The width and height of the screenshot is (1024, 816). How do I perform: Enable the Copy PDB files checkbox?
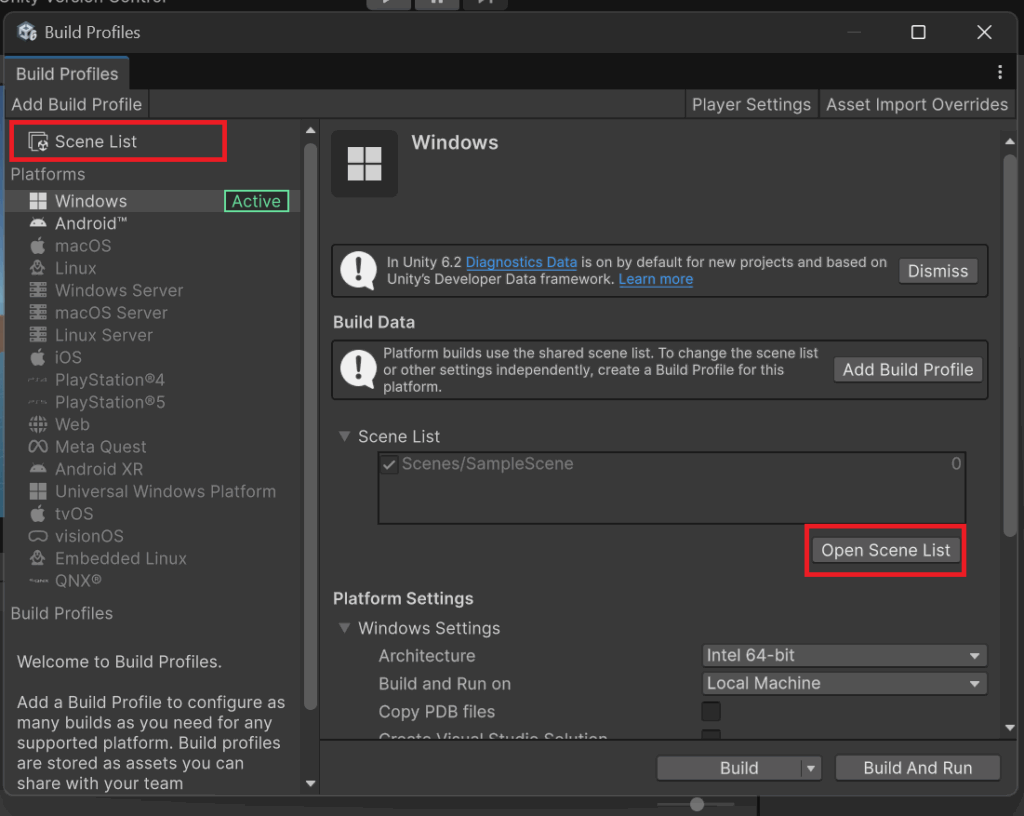click(x=711, y=711)
